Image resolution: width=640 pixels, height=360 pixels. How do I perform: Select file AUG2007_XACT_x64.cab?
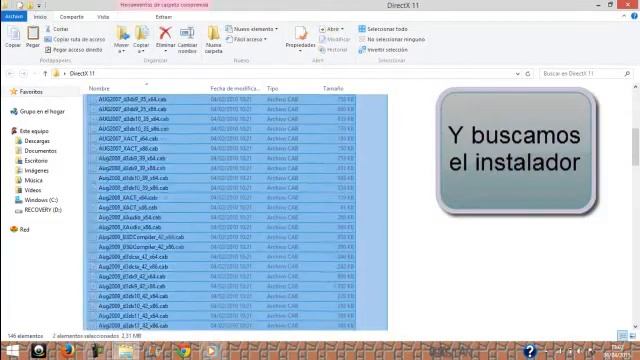[x=128, y=139]
